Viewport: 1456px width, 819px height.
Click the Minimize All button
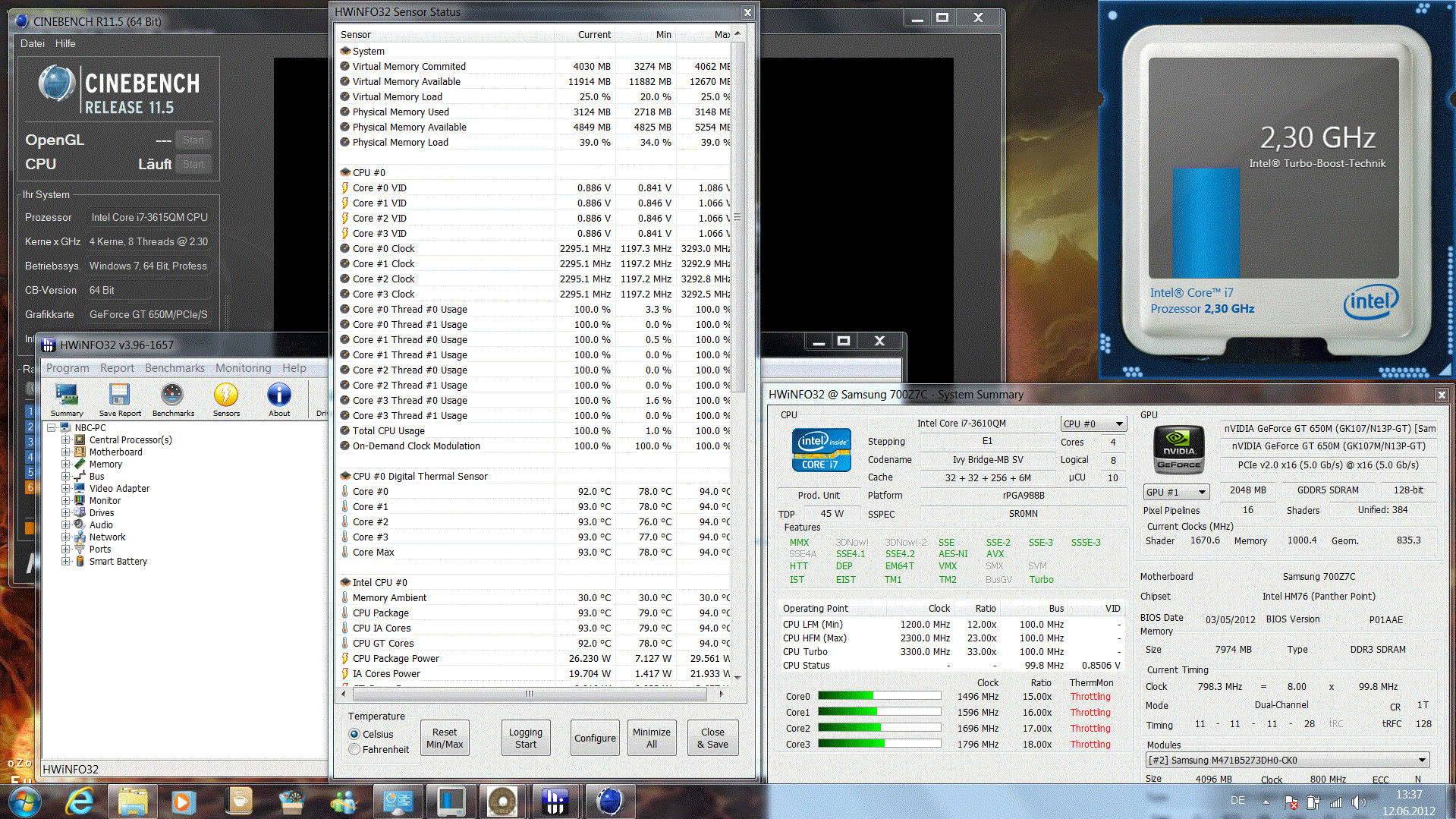pyautogui.click(x=652, y=738)
